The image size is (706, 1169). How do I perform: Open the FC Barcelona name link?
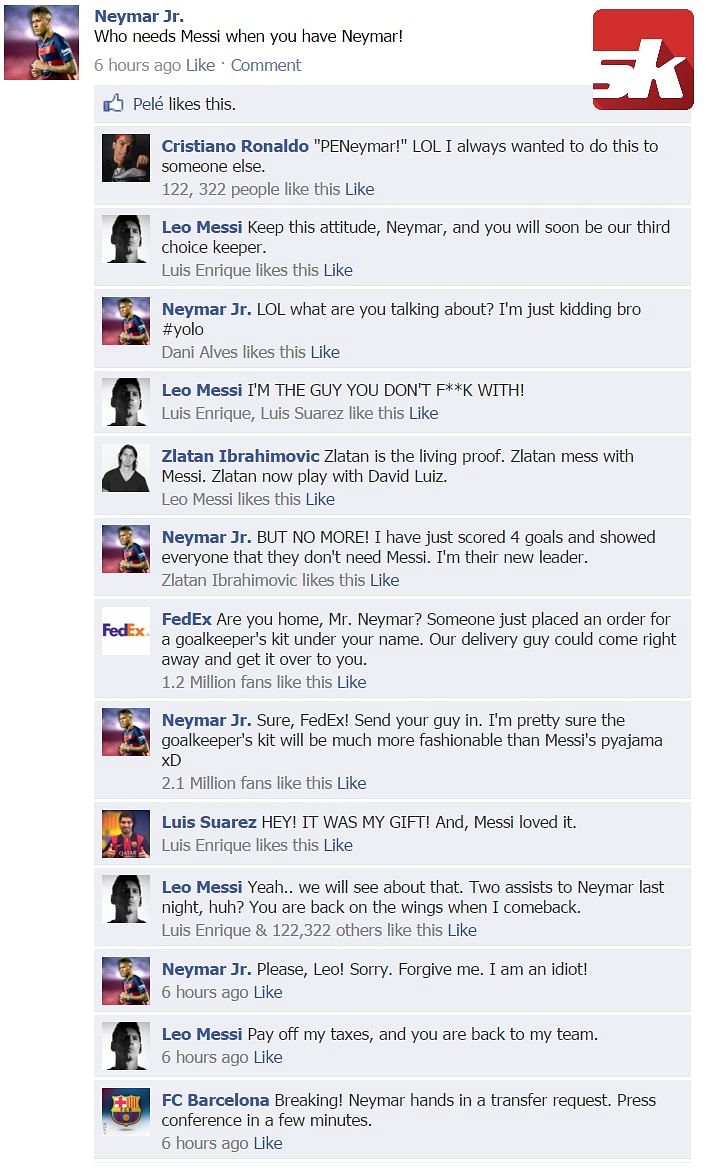(x=215, y=1100)
